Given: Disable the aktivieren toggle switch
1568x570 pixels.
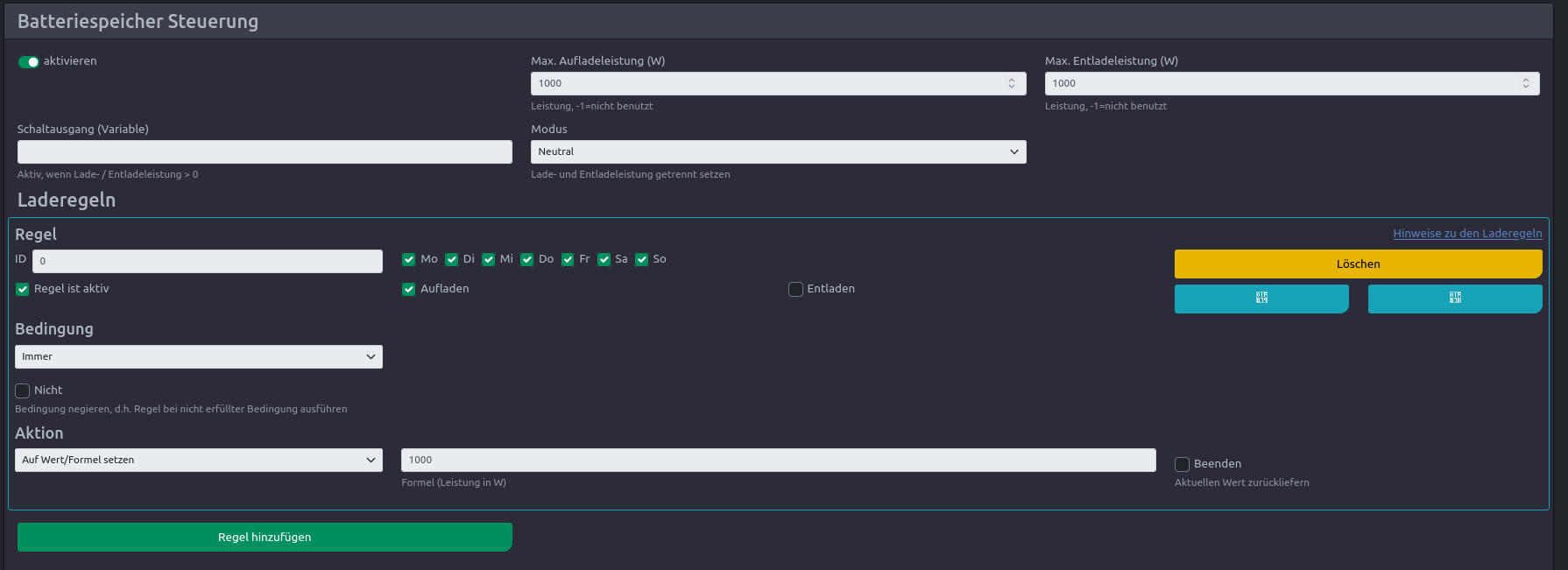Looking at the screenshot, I should pyautogui.click(x=29, y=62).
